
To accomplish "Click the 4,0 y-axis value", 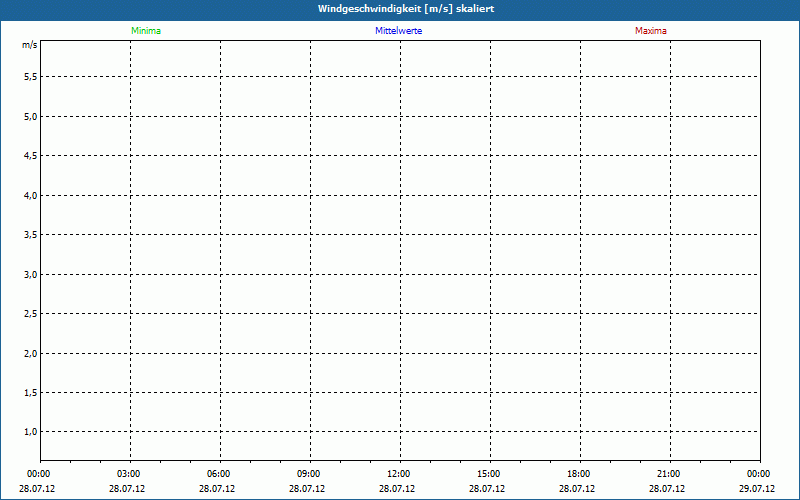I will [31, 195].
